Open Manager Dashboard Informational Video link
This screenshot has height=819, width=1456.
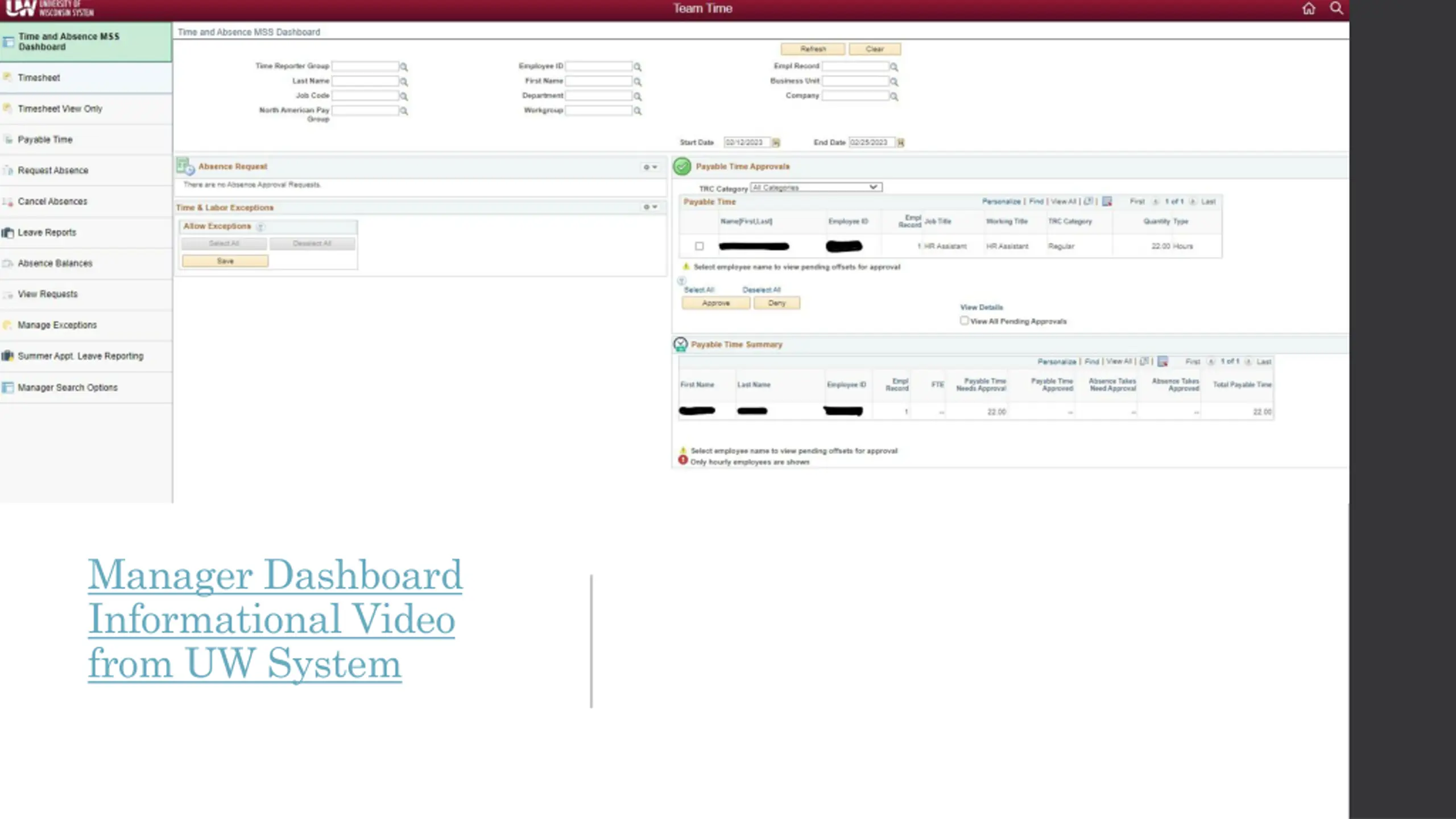[275, 619]
